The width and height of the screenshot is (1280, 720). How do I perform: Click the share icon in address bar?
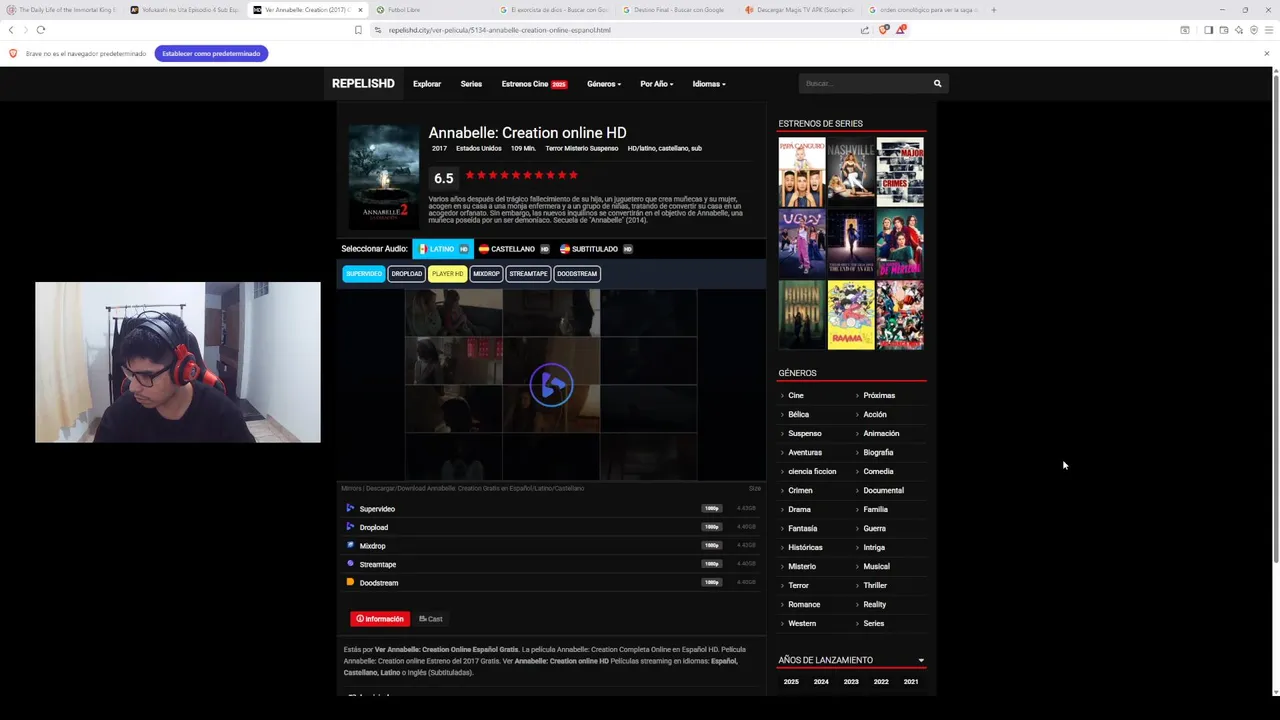864,30
